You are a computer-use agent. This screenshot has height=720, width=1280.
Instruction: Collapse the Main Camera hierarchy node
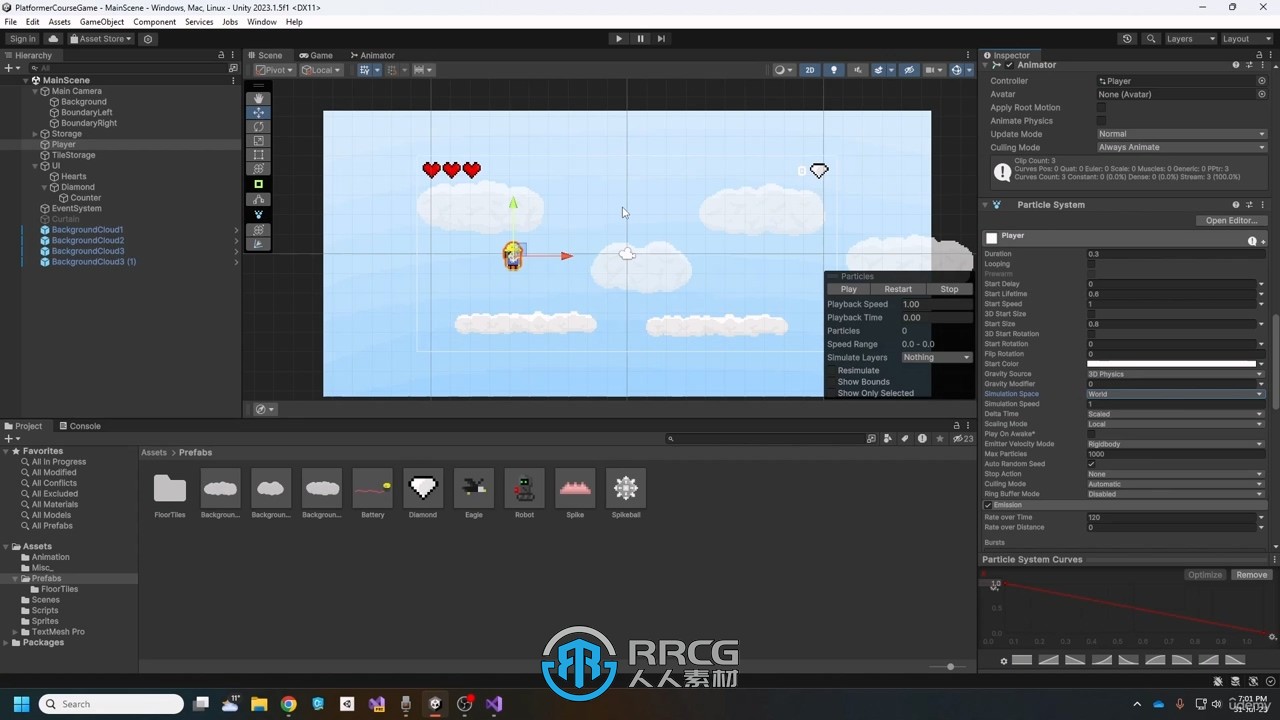tap(37, 91)
